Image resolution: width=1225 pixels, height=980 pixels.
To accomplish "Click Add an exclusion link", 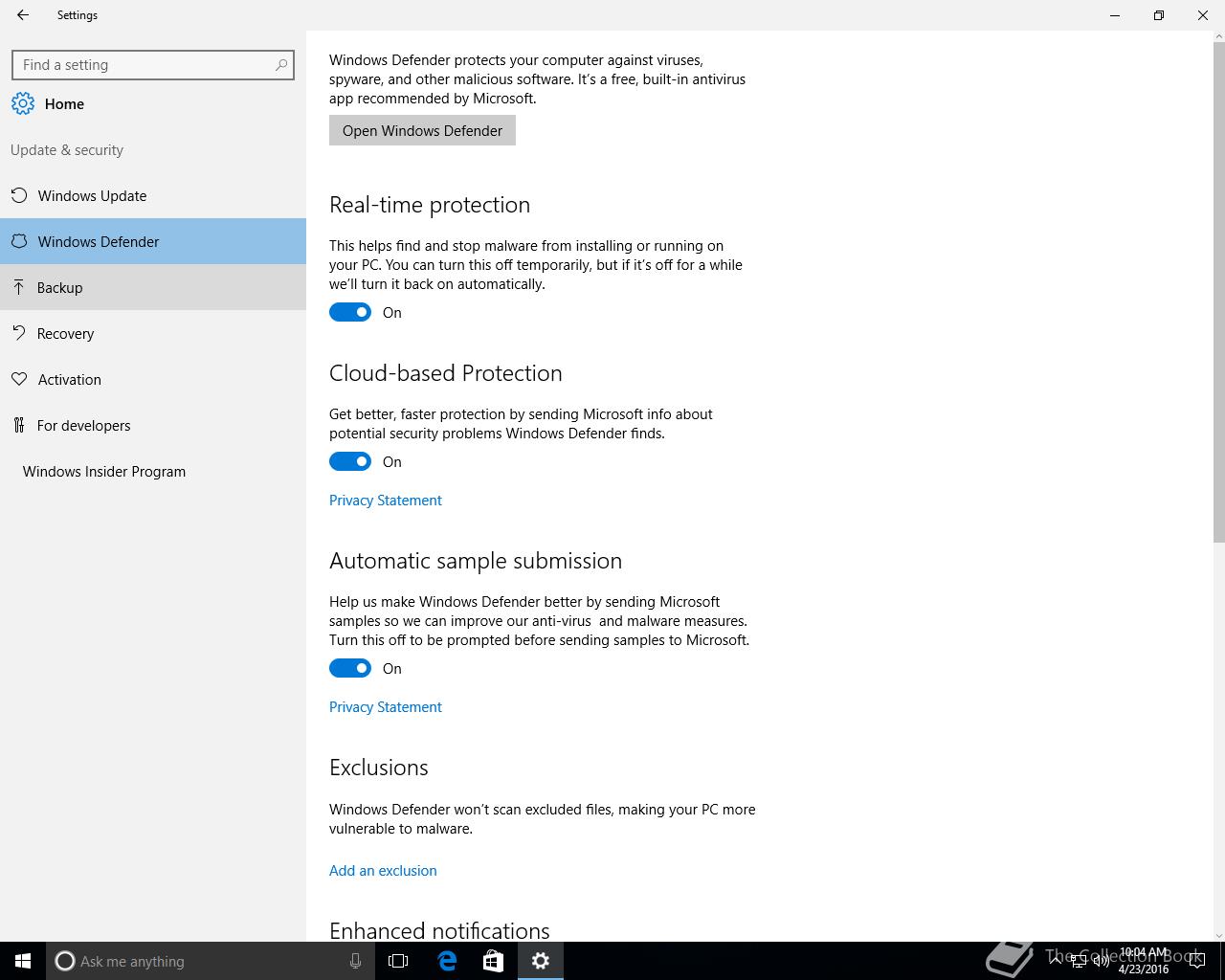I will coord(383,870).
